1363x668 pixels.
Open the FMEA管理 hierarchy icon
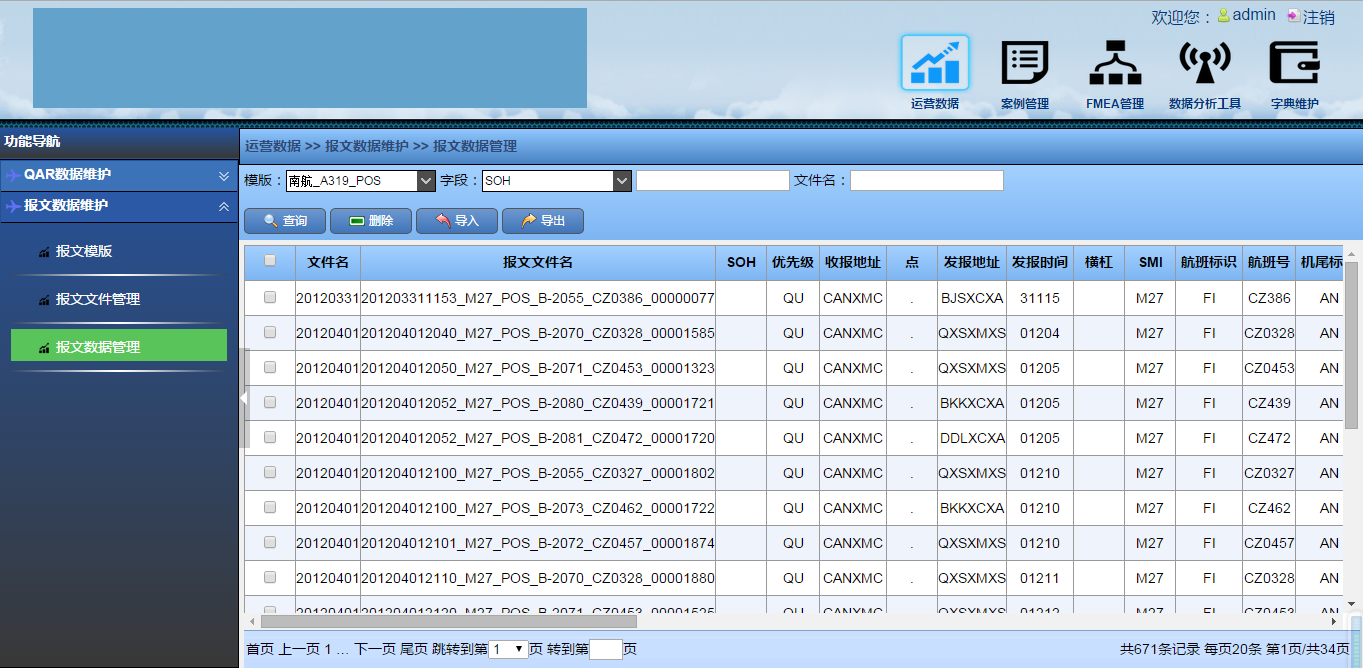point(1114,63)
